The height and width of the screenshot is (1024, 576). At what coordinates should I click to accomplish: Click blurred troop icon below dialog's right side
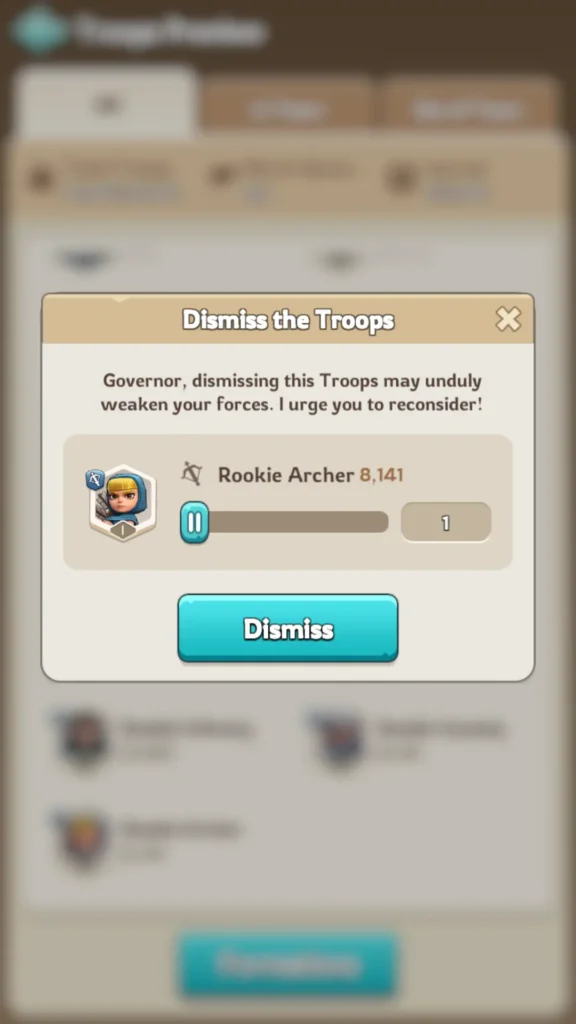pyautogui.click(x=340, y=739)
